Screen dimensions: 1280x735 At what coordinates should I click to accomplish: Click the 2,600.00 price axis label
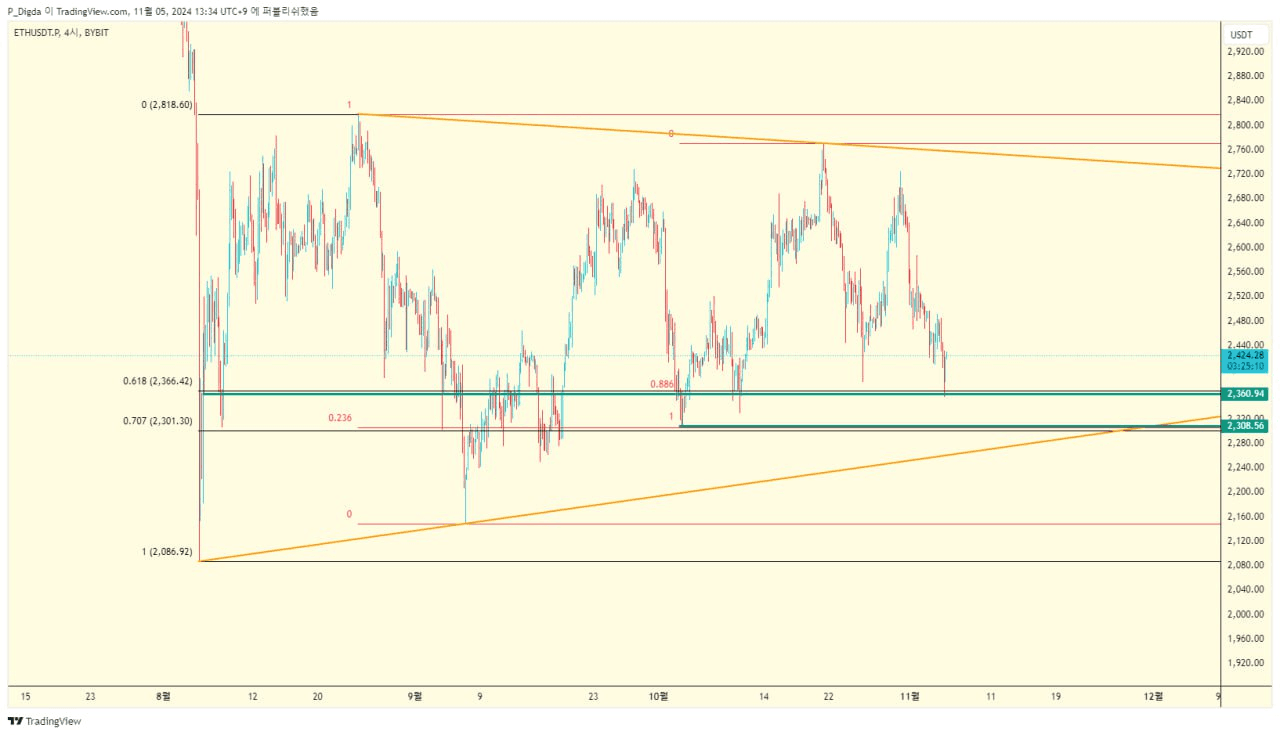[1247, 247]
